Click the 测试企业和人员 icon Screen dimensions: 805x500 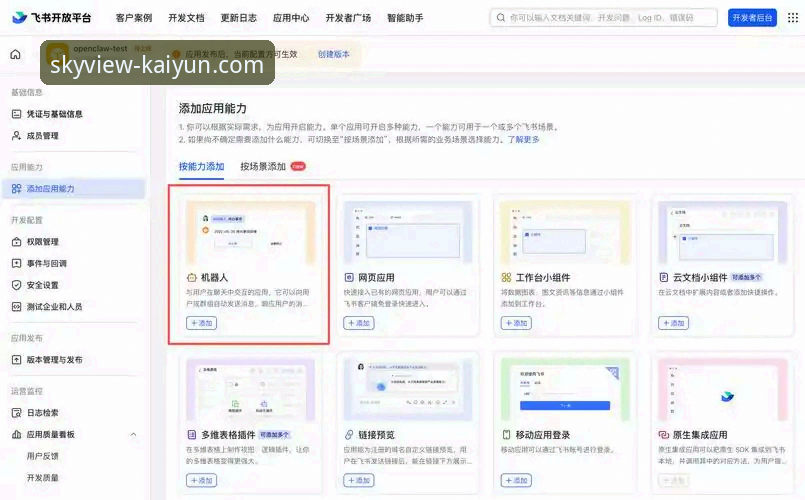click(16, 306)
